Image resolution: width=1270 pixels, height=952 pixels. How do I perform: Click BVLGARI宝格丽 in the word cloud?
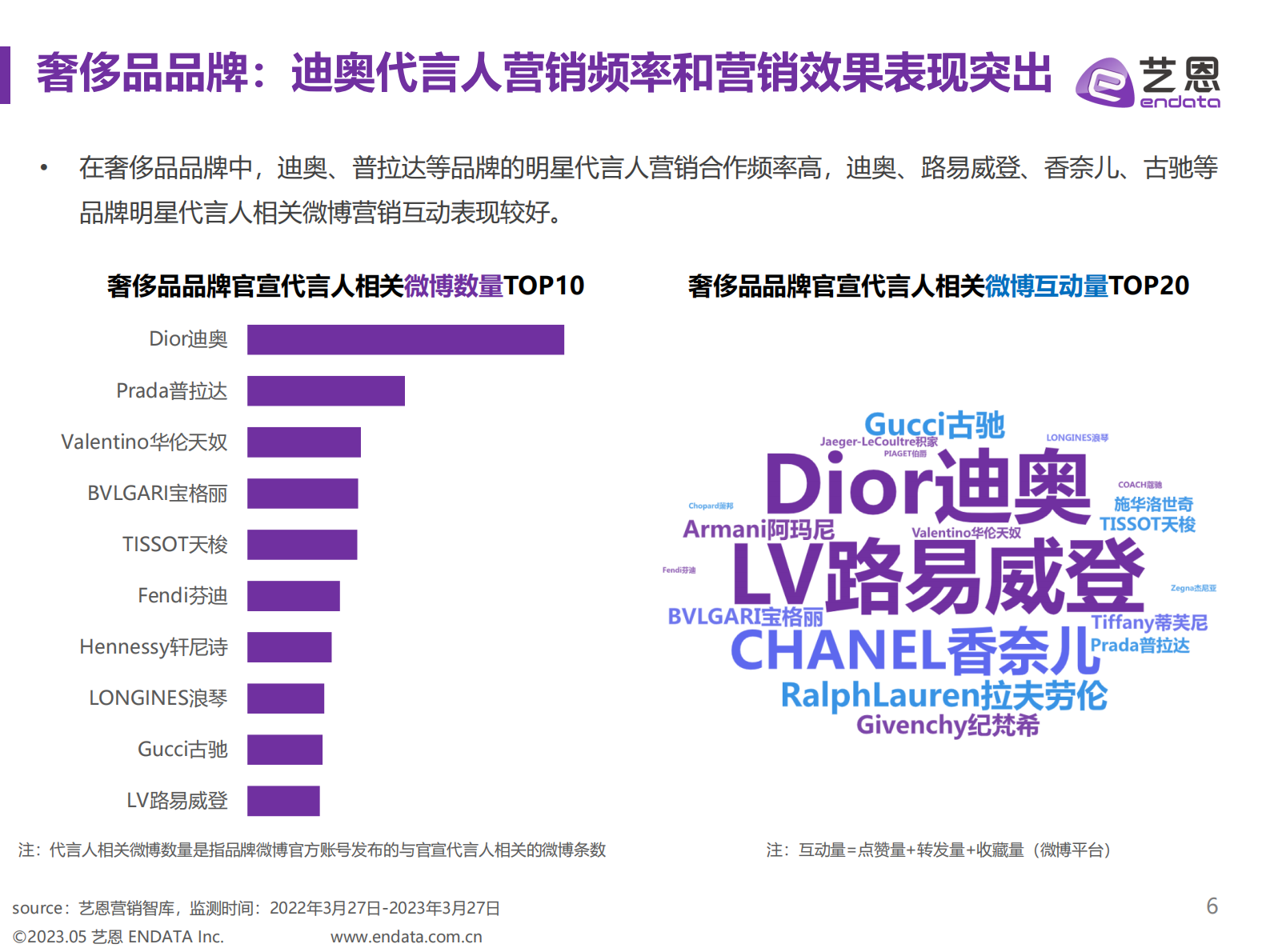(x=745, y=616)
